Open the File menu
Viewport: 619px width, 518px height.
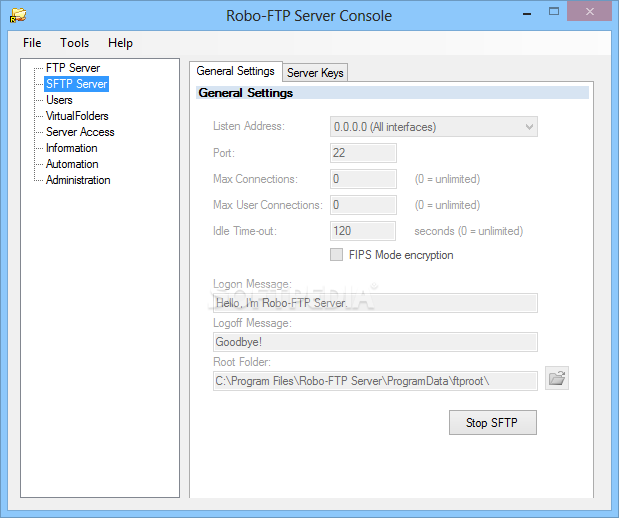32,43
